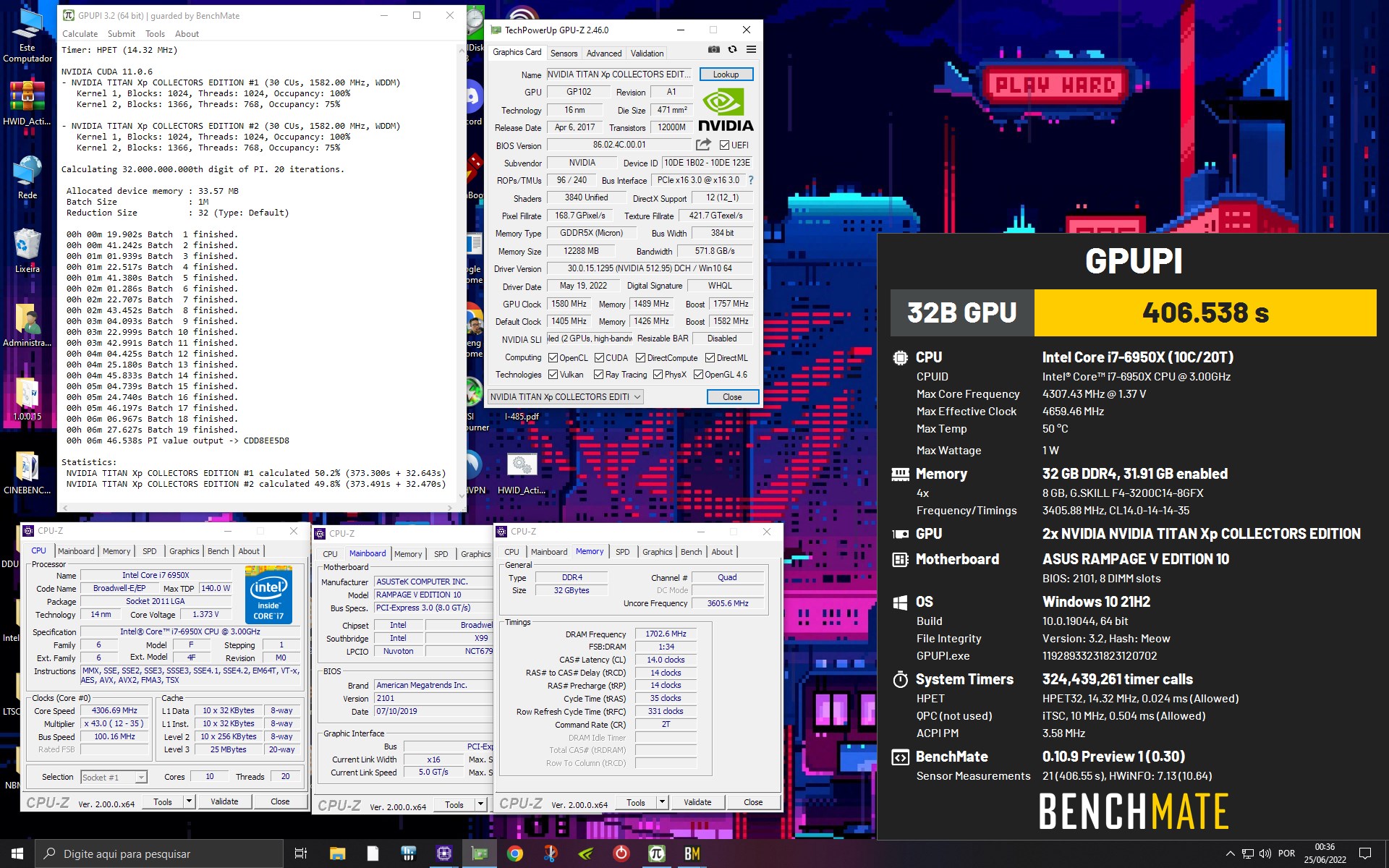Viewport: 1389px width, 868px height.
Task: Open the GPU selector dropdown in GPU-Z
Action: pyautogui.click(x=565, y=396)
